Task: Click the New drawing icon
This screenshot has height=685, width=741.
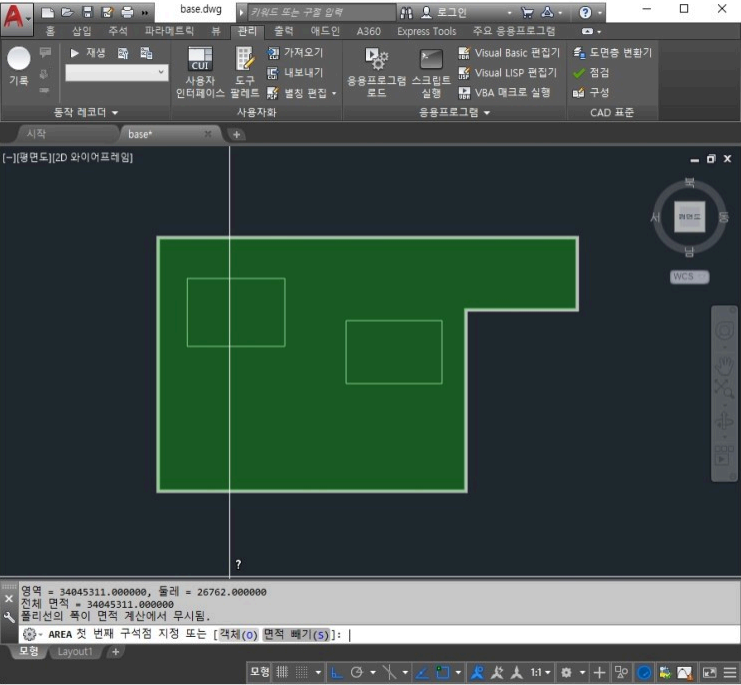Action: (47, 13)
